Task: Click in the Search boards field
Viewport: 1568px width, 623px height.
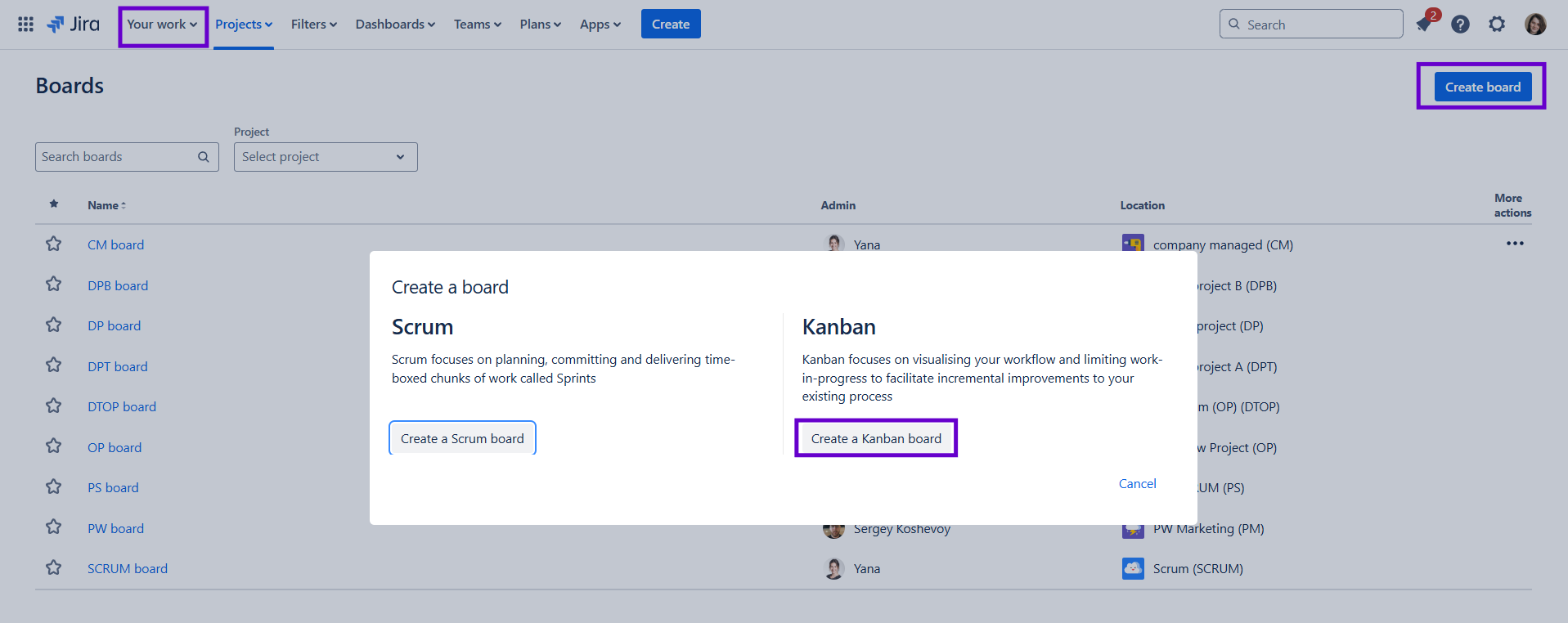Action: [x=127, y=157]
